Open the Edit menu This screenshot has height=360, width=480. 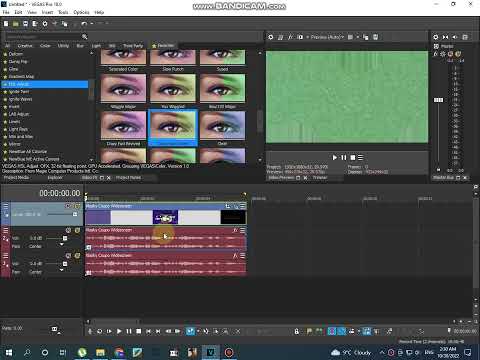click(x=18, y=12)
